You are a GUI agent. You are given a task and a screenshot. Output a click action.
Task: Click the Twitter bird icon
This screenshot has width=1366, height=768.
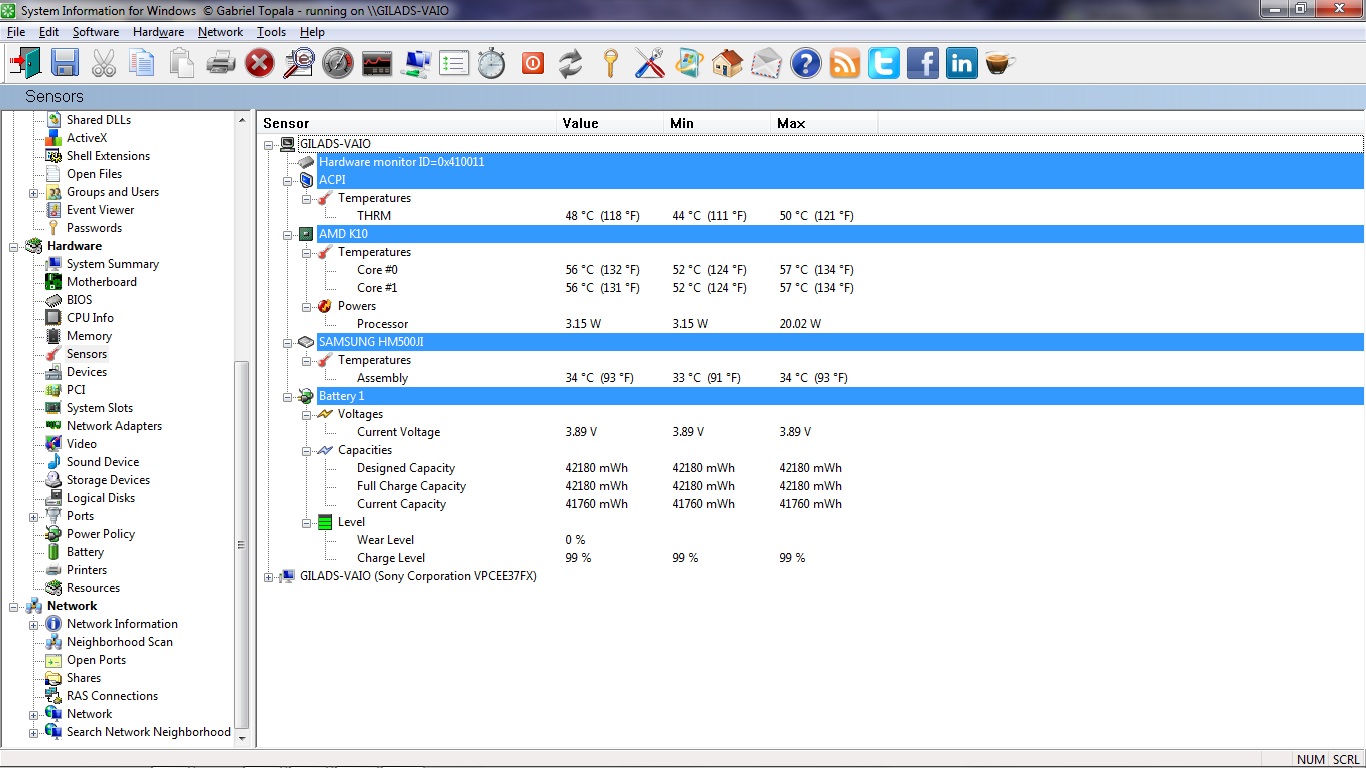(x=884, y=64)
